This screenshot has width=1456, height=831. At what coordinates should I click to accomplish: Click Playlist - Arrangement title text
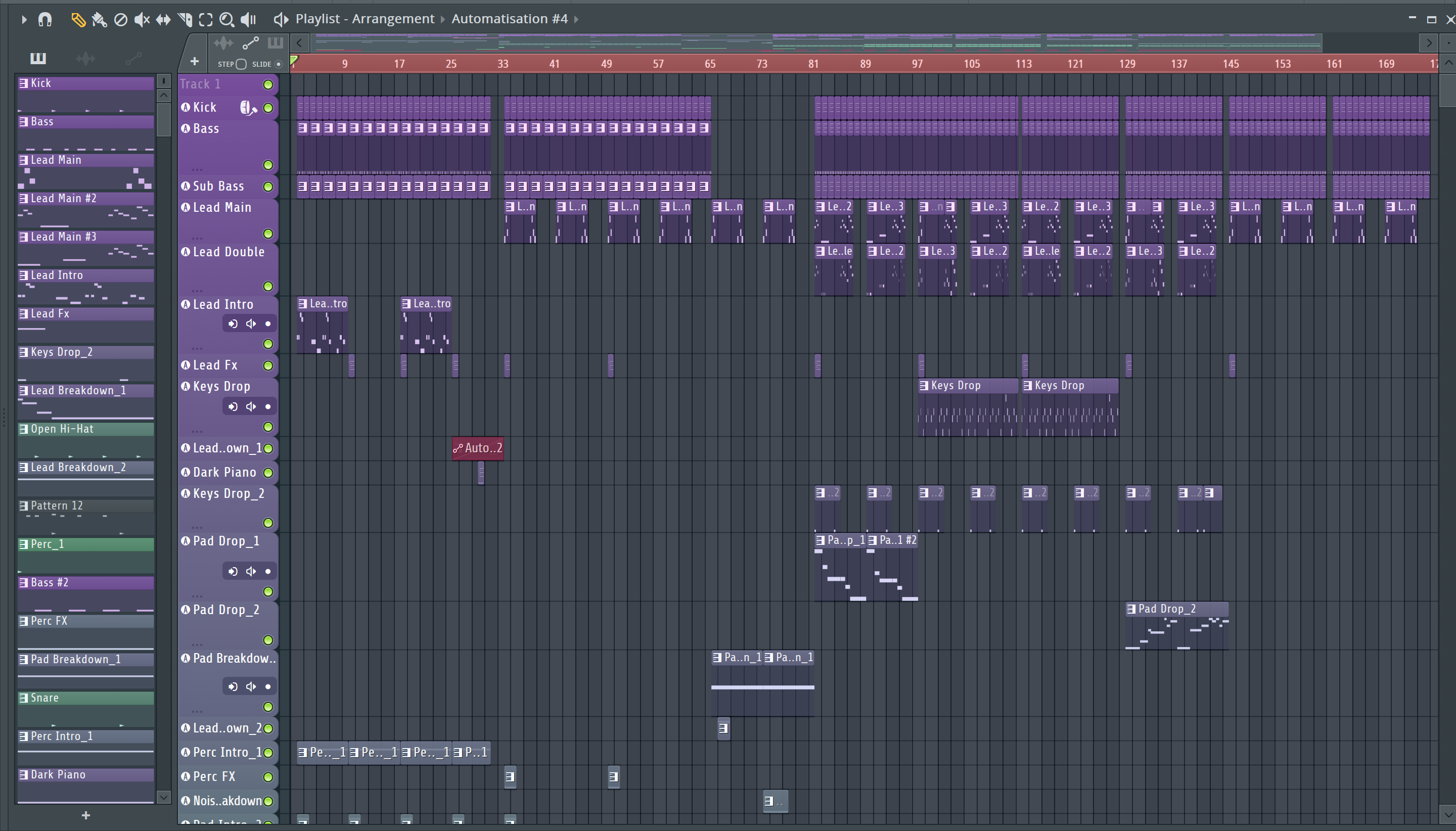tap(365, 19)
